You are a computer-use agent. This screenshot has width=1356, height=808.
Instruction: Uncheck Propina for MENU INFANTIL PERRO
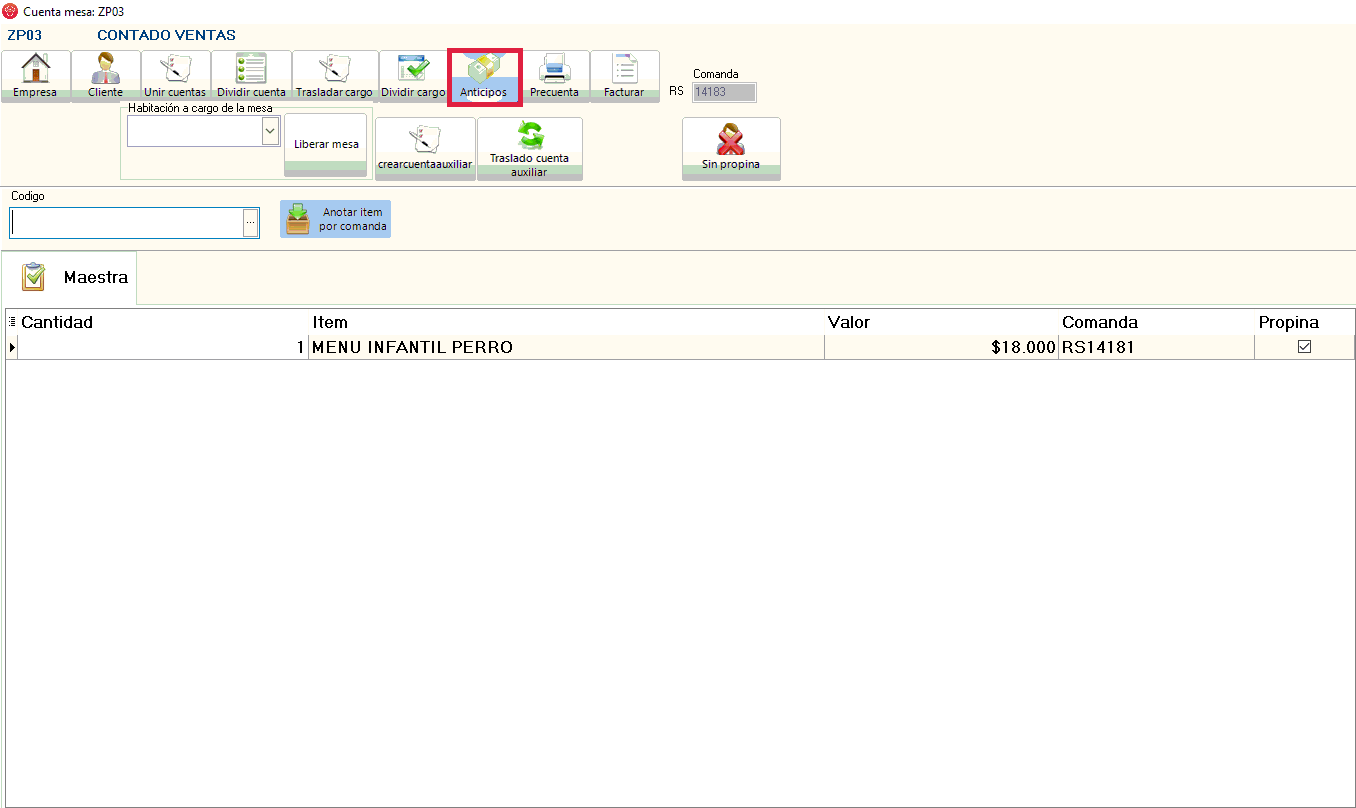tap(1304, 347)
